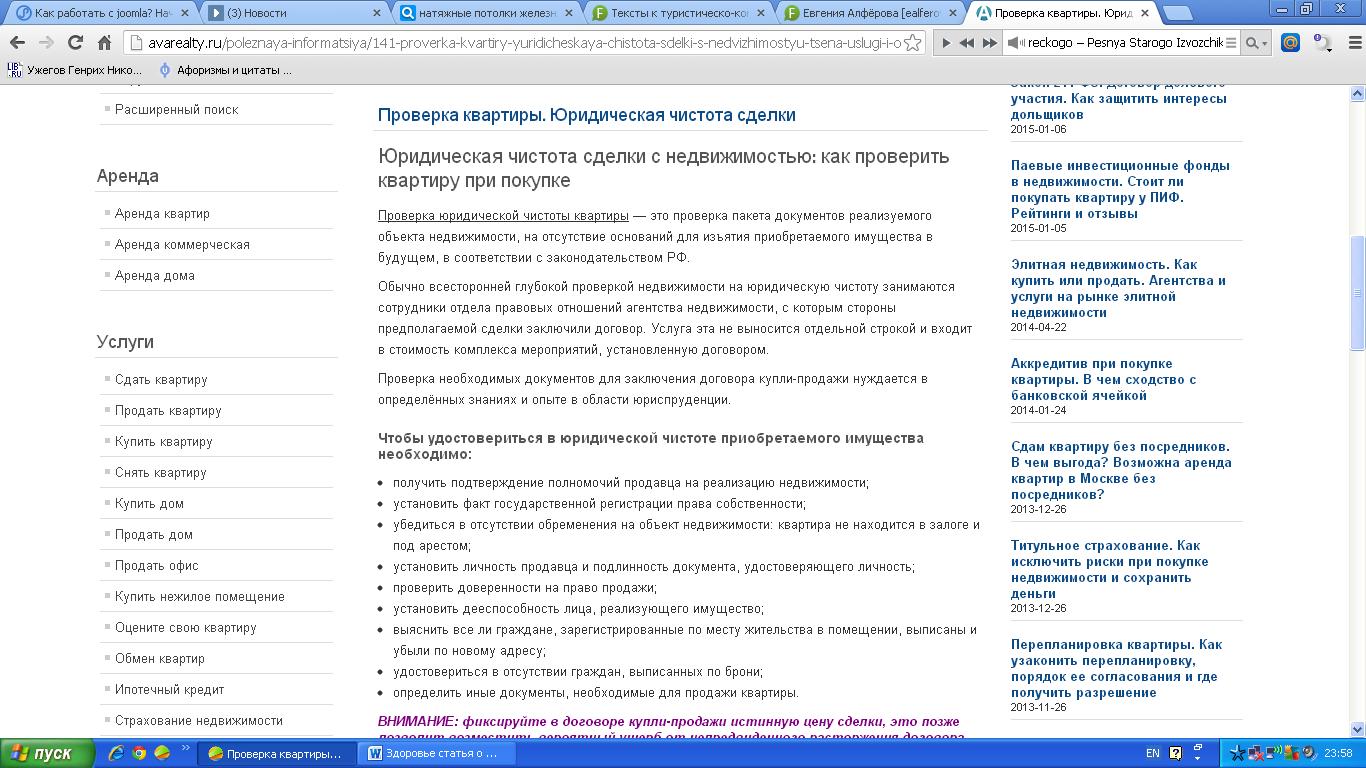This screenshot has width=1366, height=768.
Task: Open the music player playlist icon
Action: coord(1231,43)
